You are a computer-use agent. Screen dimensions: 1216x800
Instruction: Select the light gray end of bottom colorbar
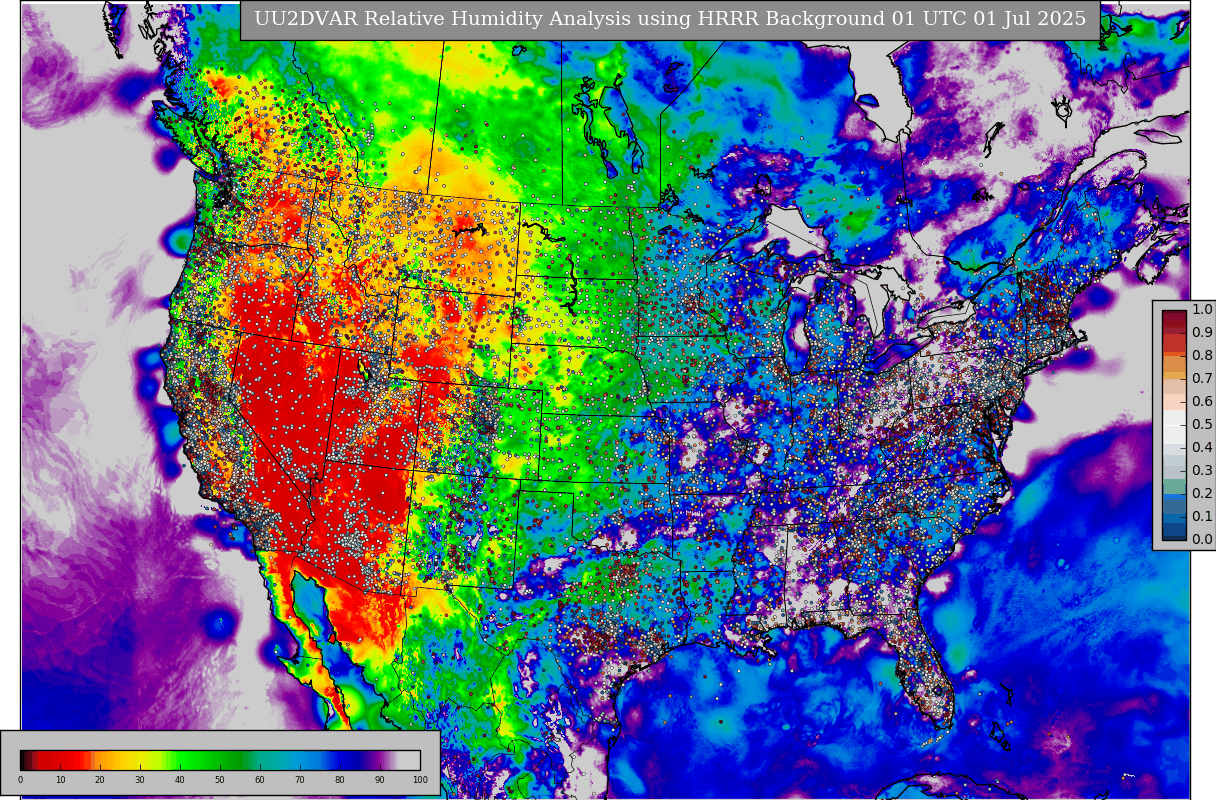pyautogui.click(x=409, y=760)
